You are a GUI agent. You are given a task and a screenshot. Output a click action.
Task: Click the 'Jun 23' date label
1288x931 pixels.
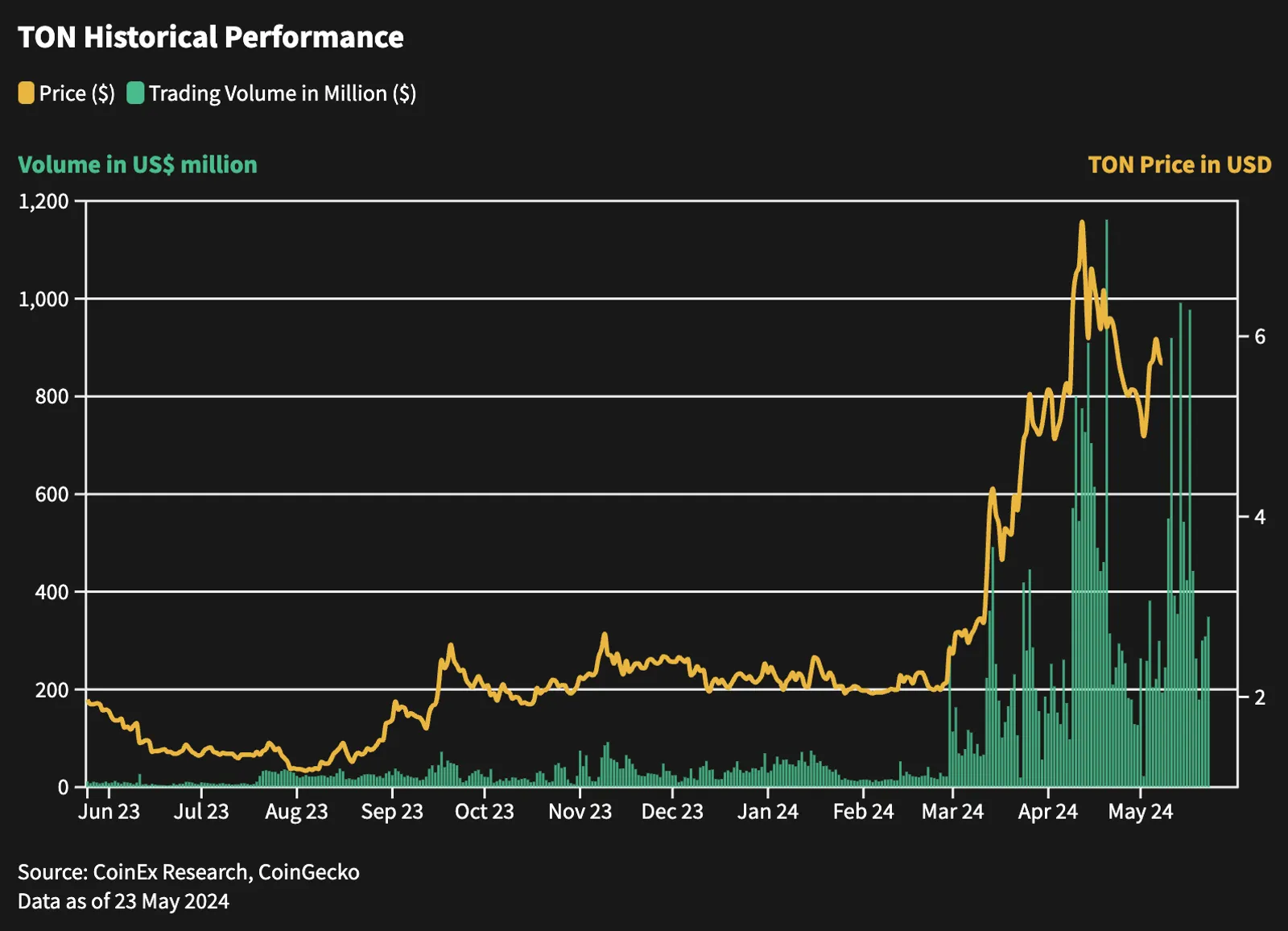(x=109, y=812)
